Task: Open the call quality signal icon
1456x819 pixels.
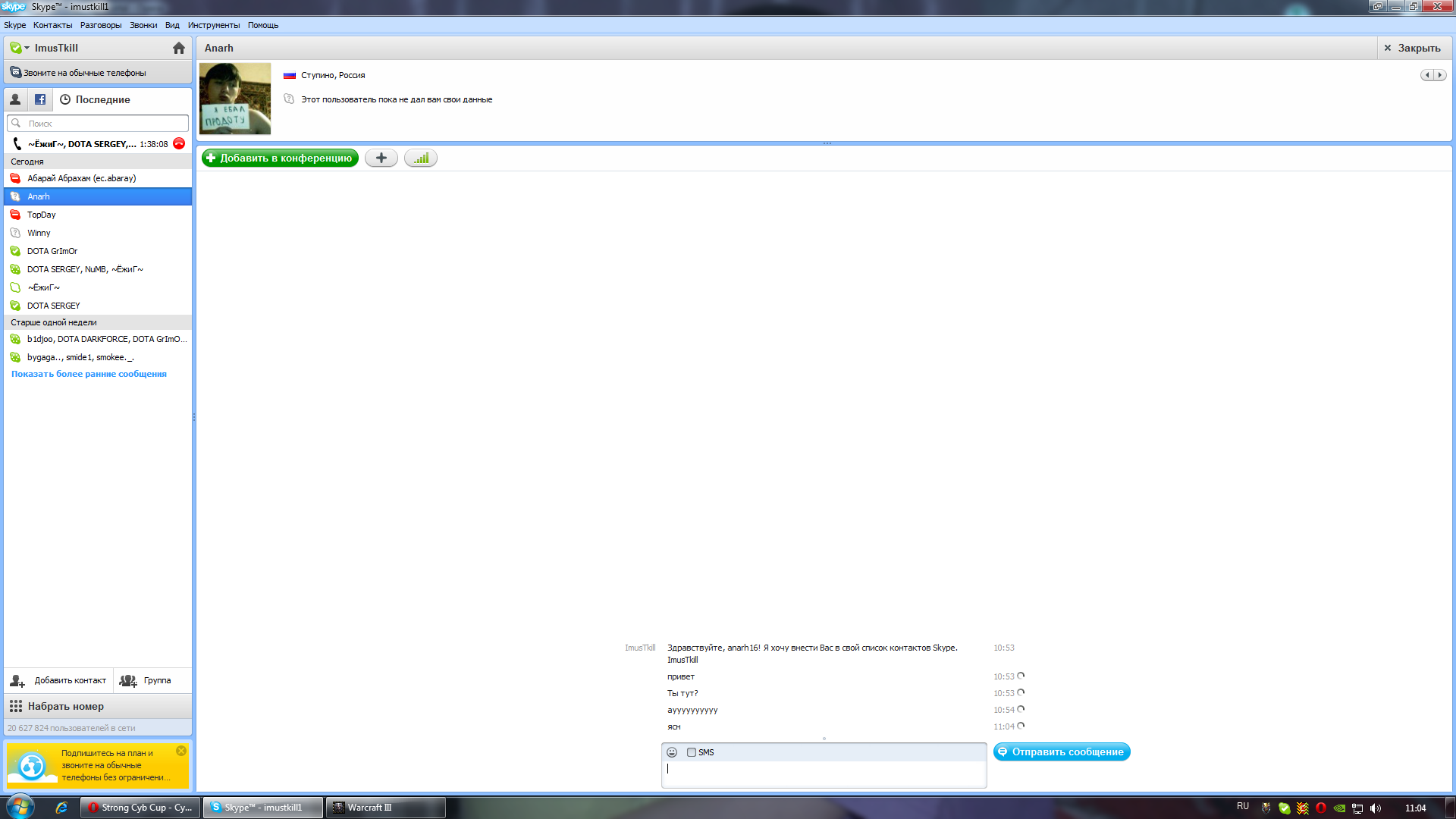Action: pos(421,158)
